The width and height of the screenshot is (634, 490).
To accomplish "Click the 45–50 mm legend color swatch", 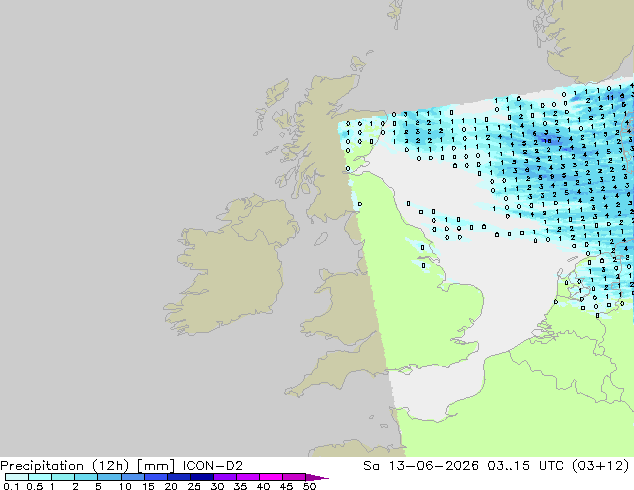I will [294, 477].
